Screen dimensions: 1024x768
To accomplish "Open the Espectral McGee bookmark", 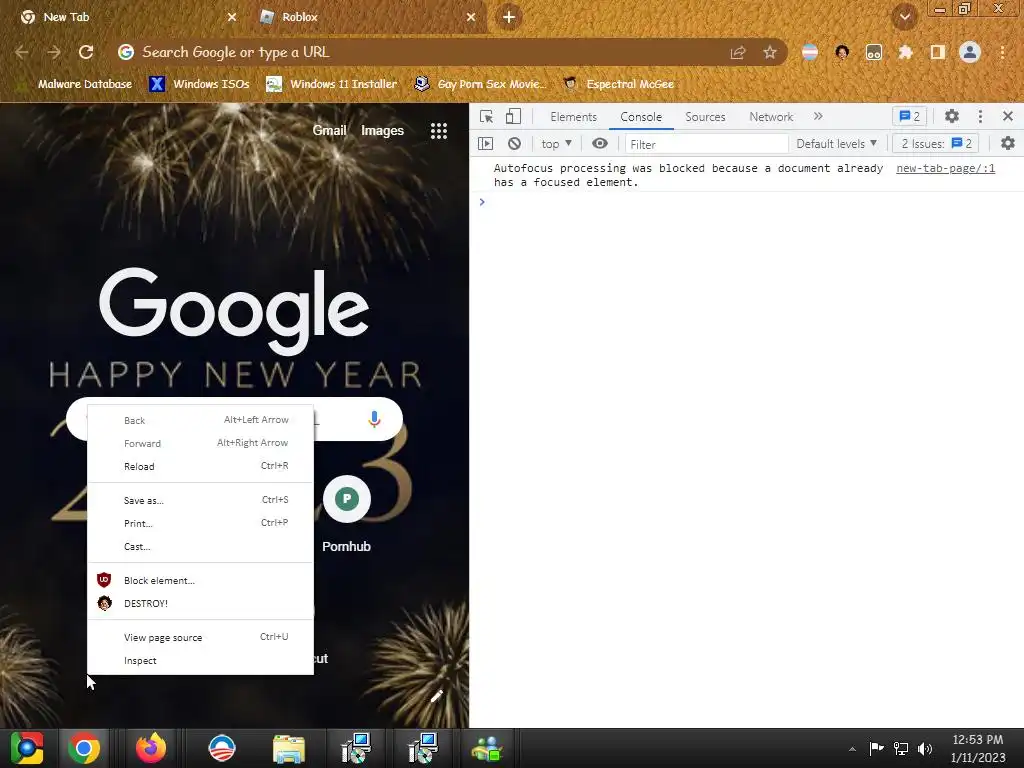I will pyautogui.click(x=618, y=84).
